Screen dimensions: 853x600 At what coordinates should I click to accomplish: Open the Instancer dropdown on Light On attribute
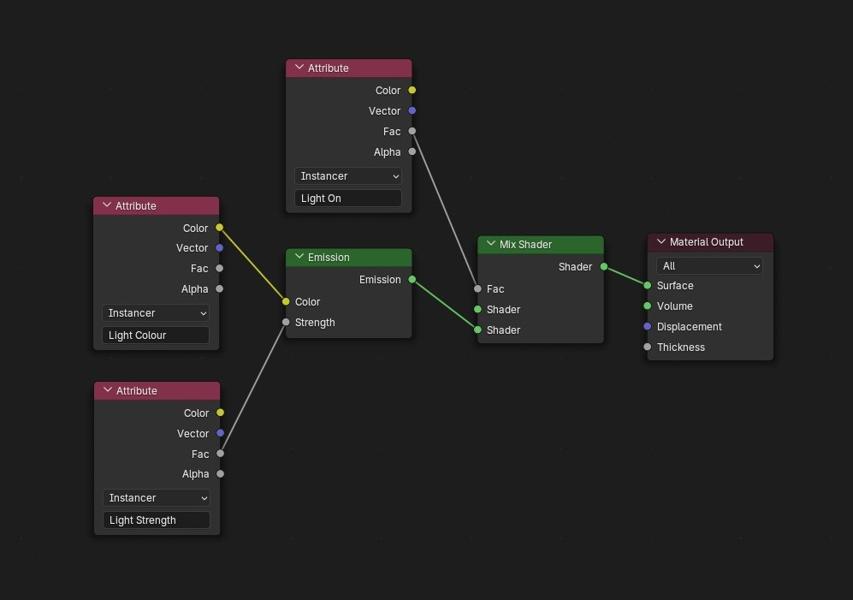pyautogui.click(x=347, y=176)
